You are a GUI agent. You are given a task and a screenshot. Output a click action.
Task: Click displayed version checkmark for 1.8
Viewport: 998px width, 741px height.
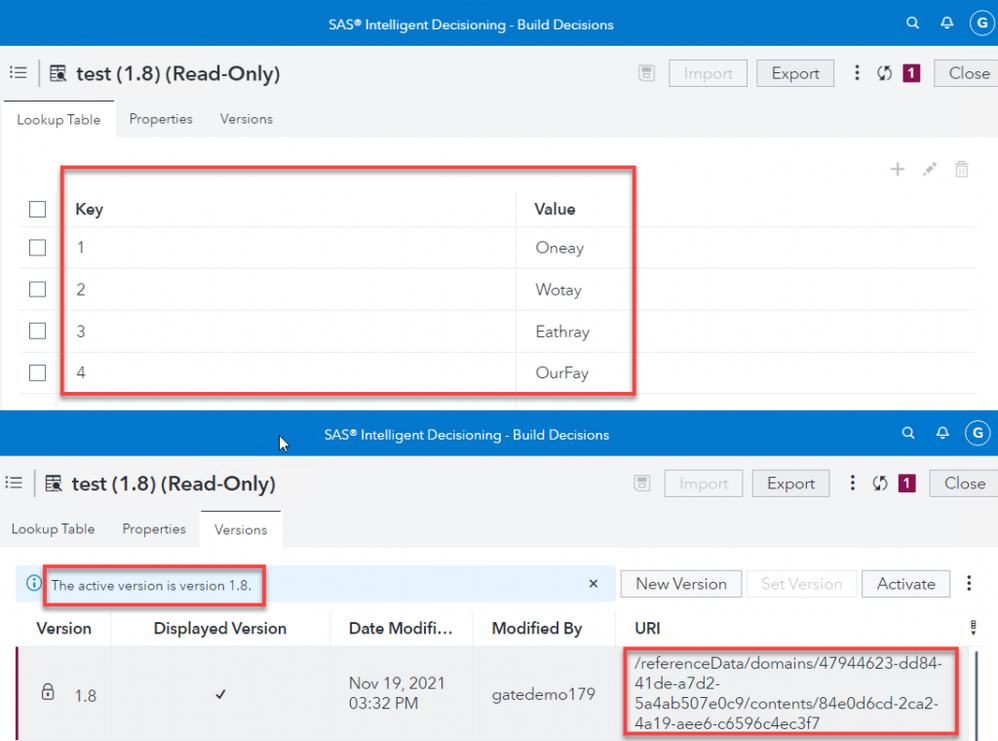tap(220, 694)
